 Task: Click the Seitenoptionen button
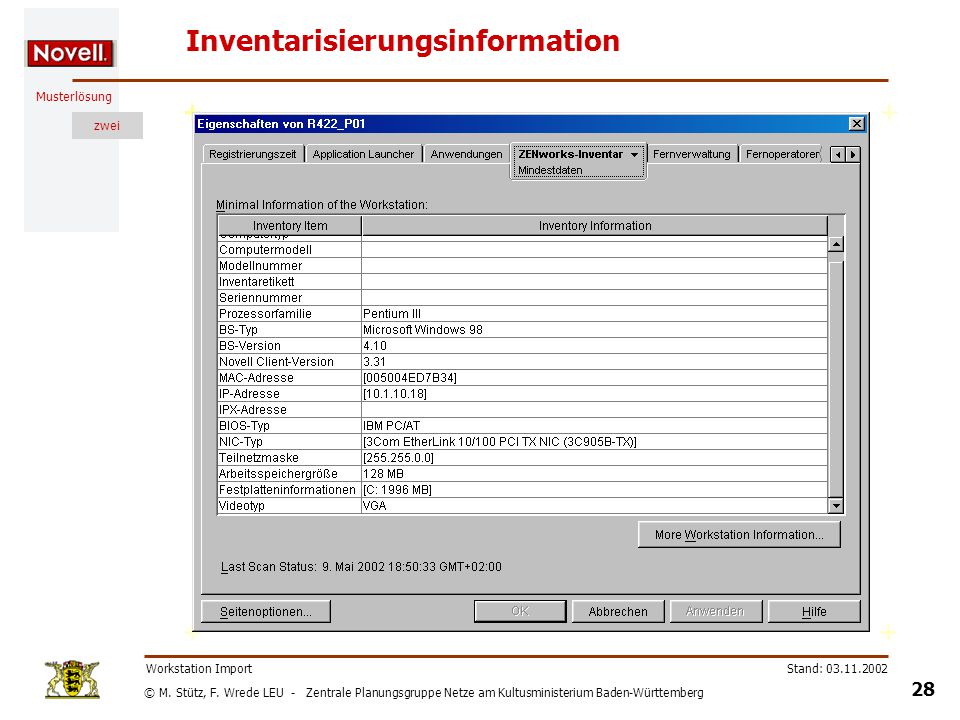pyautogui.click(x=266, y=612)
